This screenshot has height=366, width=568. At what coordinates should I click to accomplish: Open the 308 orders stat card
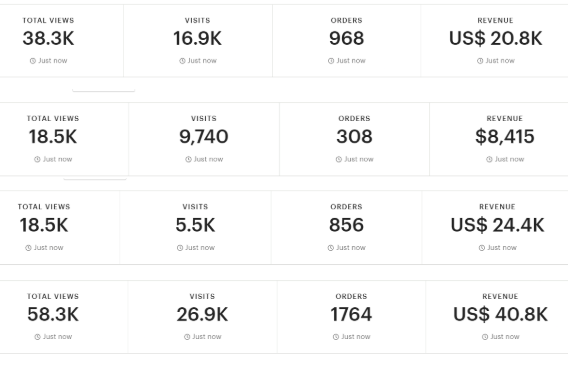pos(354,139)
